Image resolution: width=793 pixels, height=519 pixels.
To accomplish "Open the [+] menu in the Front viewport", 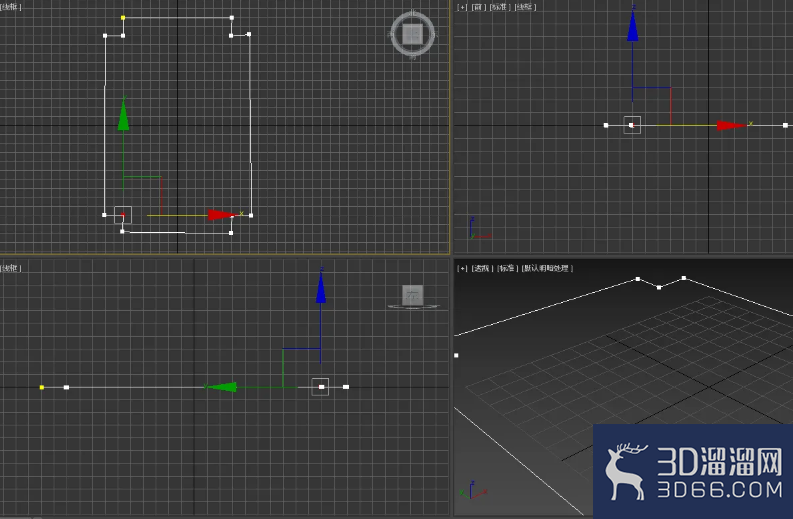I will click(462, 7).
